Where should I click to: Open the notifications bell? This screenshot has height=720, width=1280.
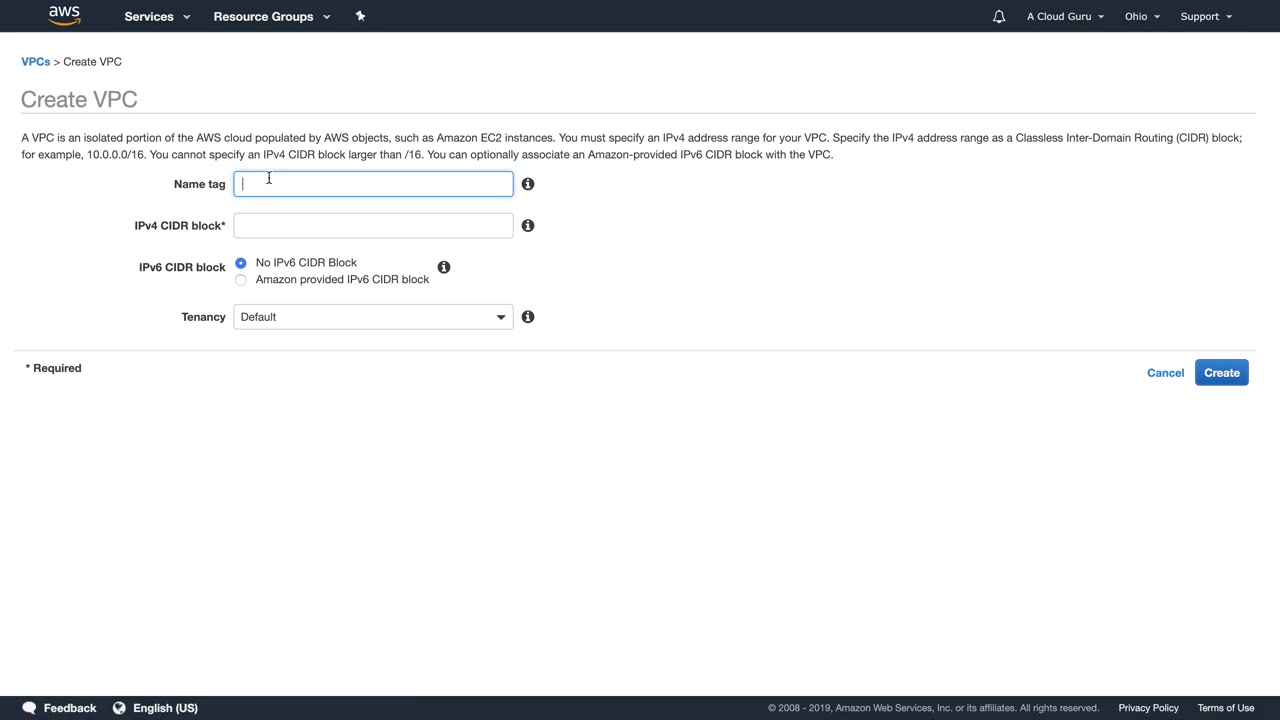click(998, 17)
